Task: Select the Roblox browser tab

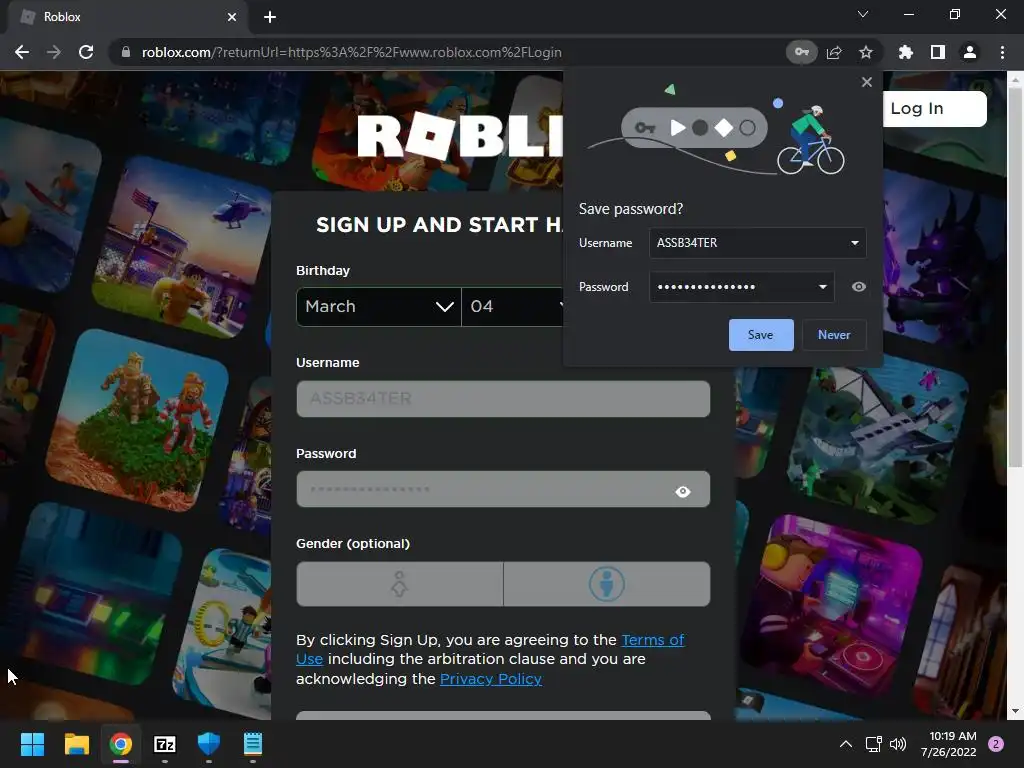Action: point(128,17)
